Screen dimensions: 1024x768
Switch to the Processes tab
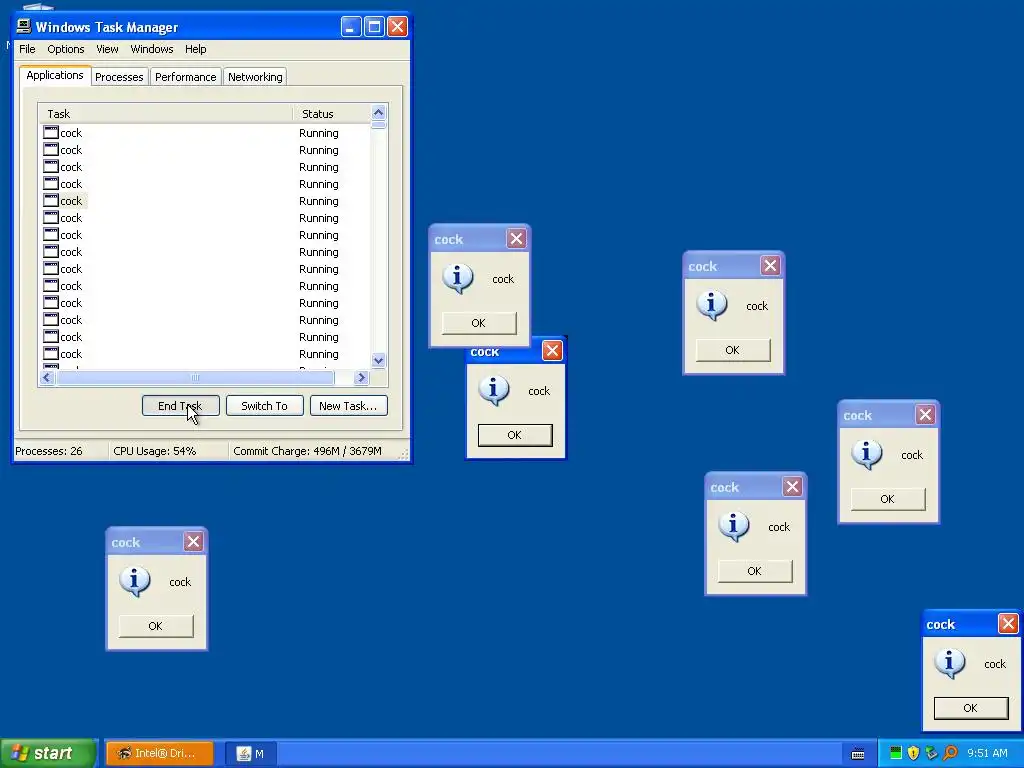(119, 77)
